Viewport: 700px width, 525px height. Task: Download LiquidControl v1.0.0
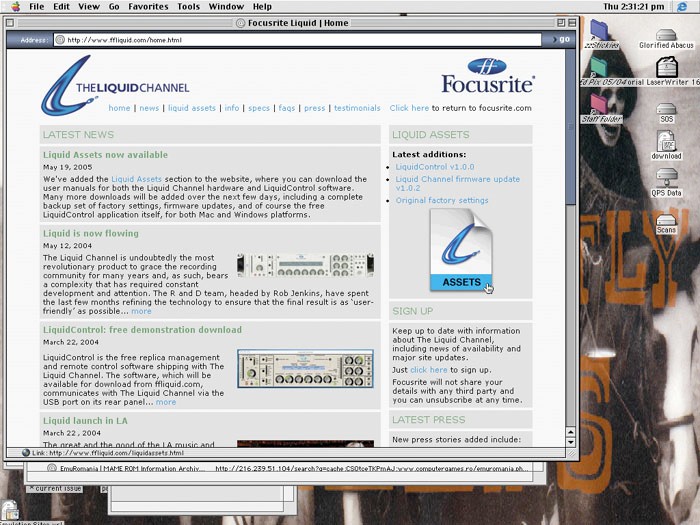[x=435, y=167]
